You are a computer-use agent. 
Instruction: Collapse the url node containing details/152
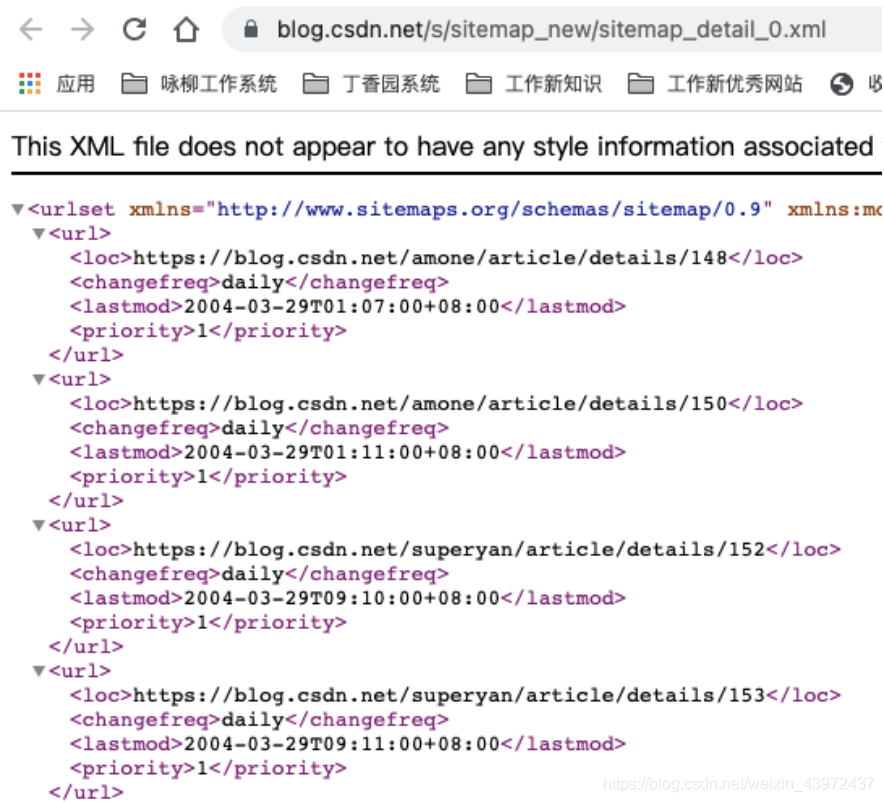(x=39, y=525)
